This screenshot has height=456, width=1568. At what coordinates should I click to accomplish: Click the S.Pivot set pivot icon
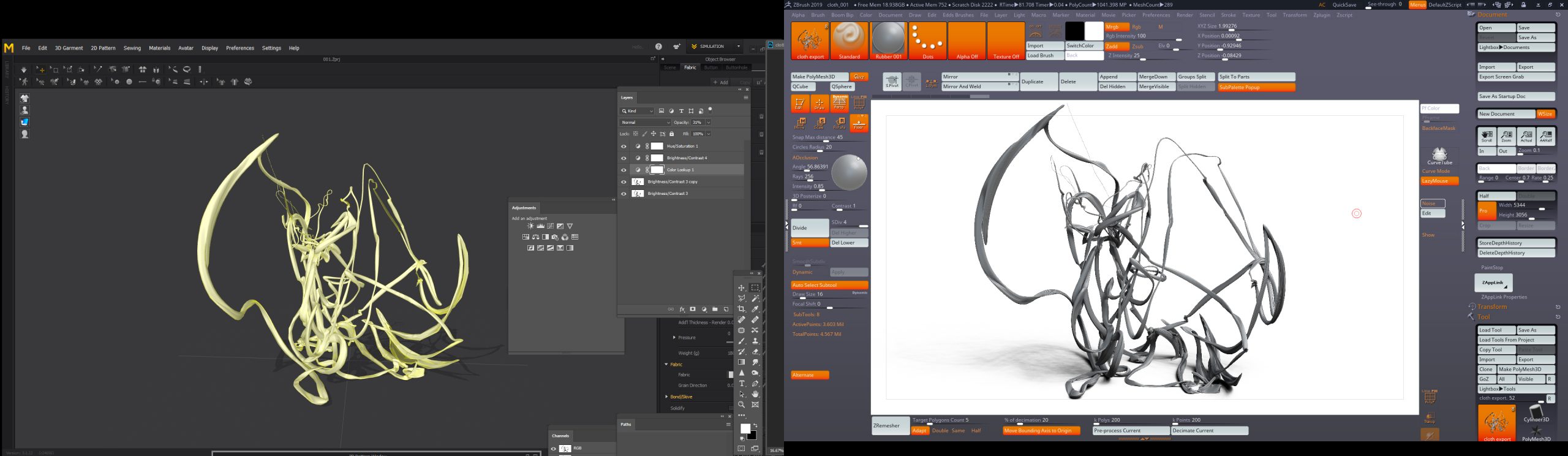892,82
